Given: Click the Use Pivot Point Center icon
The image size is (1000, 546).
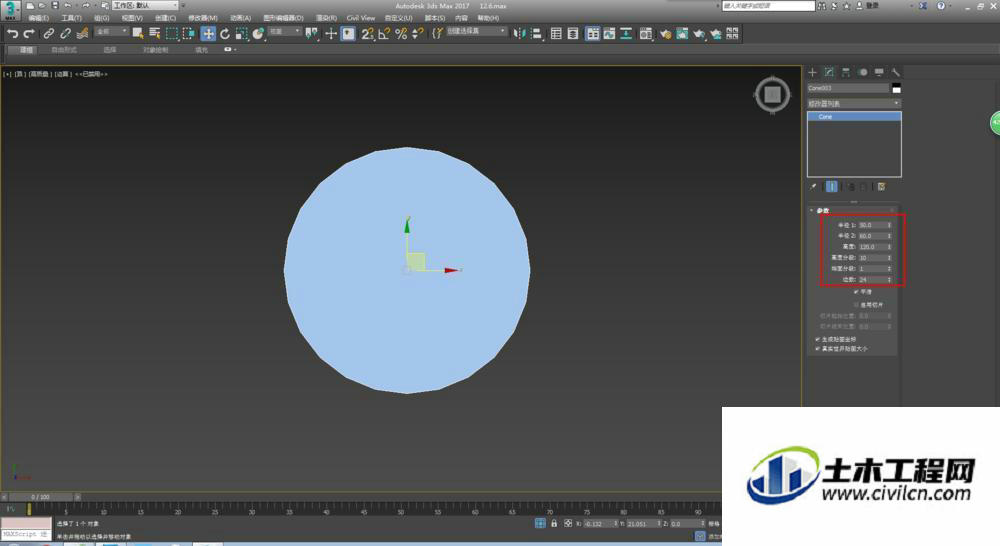Looking at the screenshot, I should [x=311, y=34].
